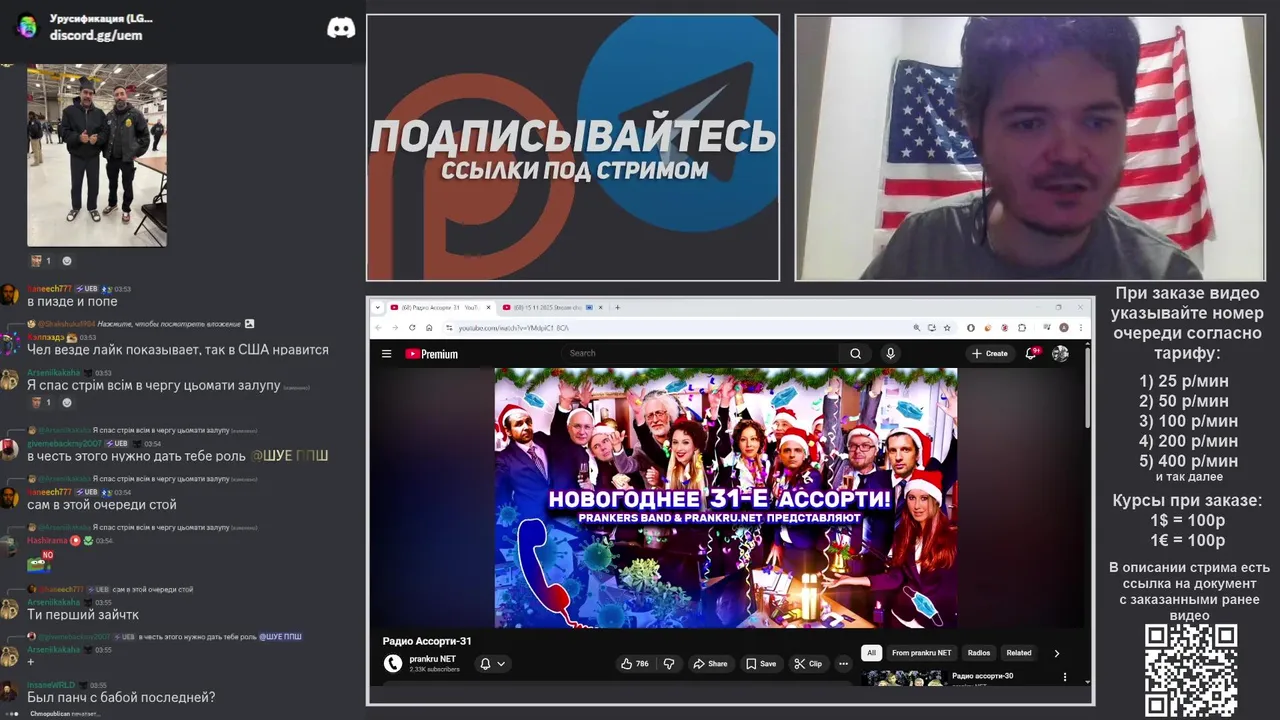Select the Radios filter chip
The height and width of the screenshot is (720, 1280).
(979, 653)
